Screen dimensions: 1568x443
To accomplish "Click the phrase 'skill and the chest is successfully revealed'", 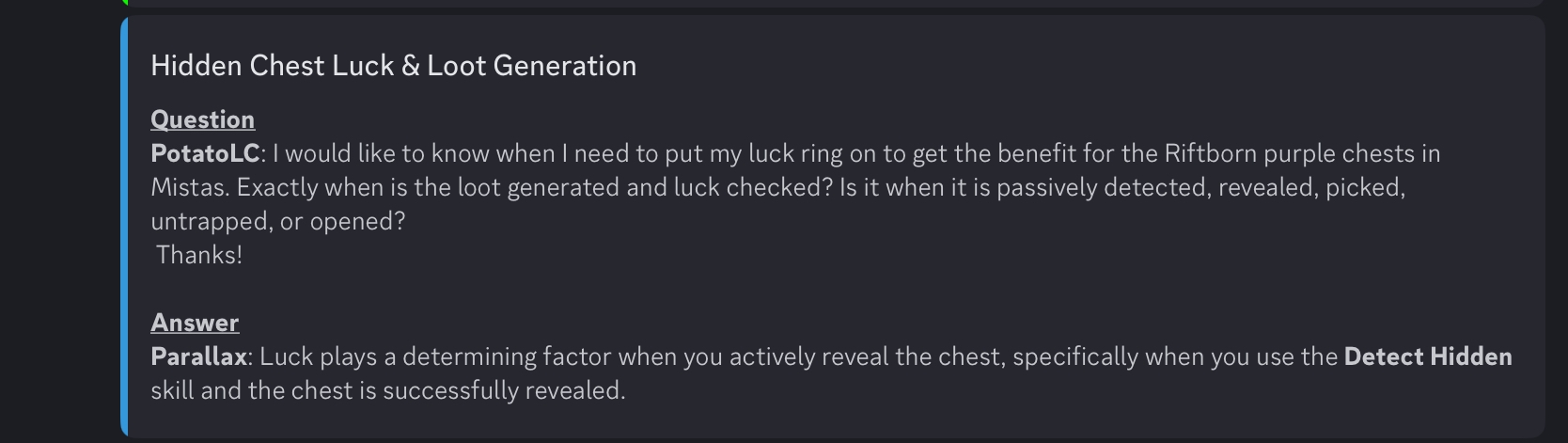I will [x=385, y=390].
